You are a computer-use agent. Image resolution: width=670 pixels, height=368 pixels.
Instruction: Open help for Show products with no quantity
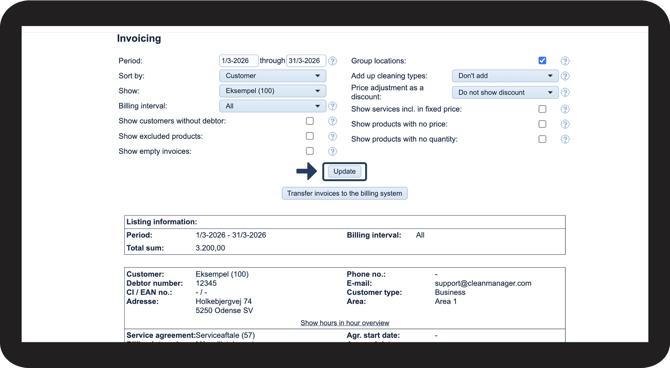pyautogui.click(x=565, y=139)
